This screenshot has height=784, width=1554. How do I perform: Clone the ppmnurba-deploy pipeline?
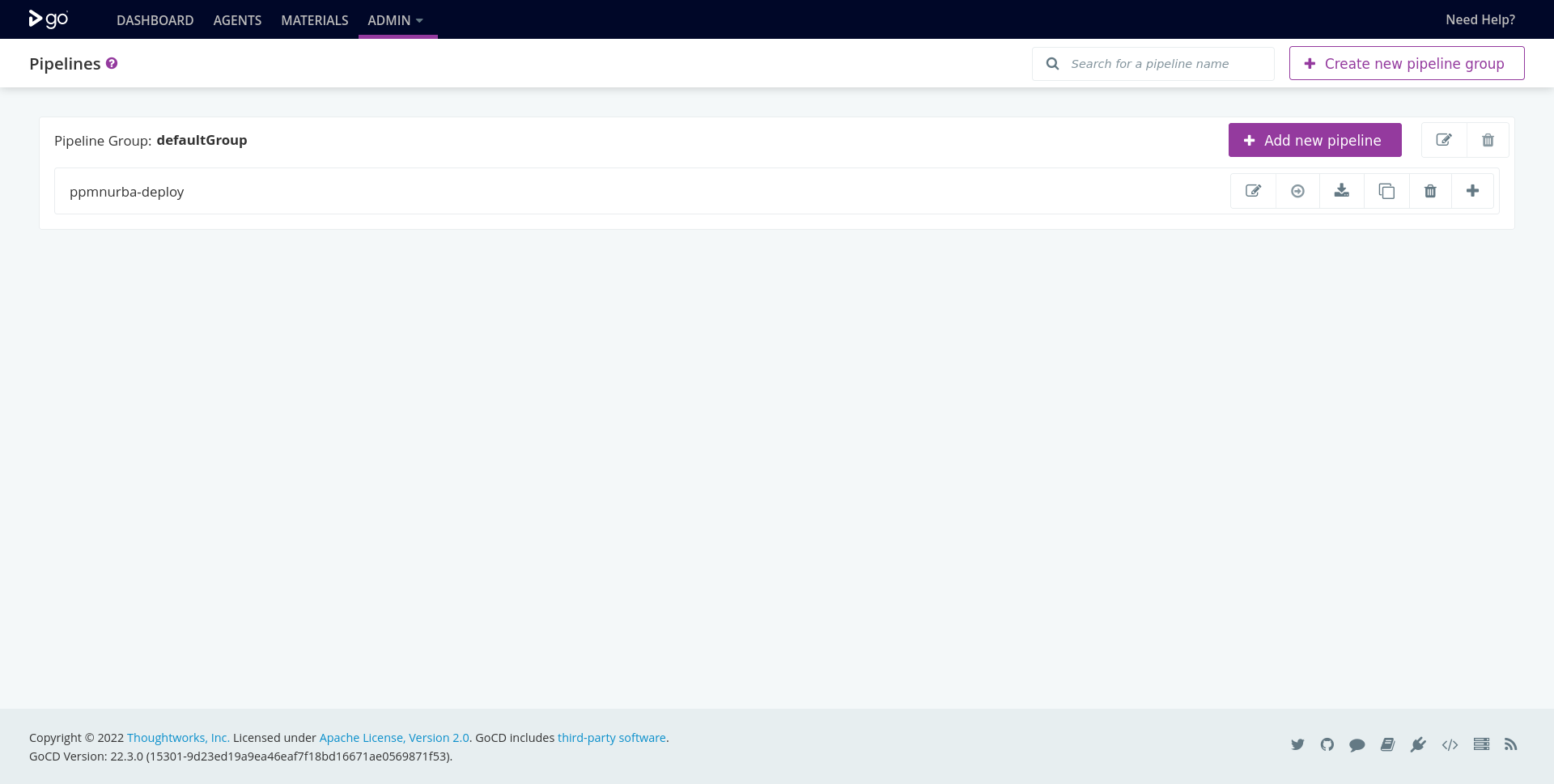(1386, 191)
